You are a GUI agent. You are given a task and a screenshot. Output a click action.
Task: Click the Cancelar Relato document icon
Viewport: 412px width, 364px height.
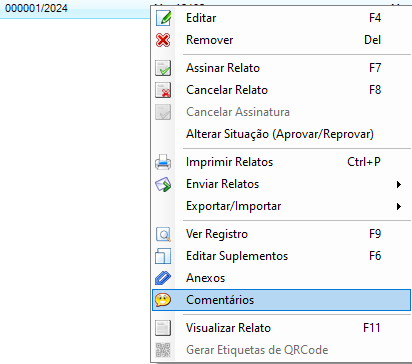pyautogui.click(x=163, y=90)
